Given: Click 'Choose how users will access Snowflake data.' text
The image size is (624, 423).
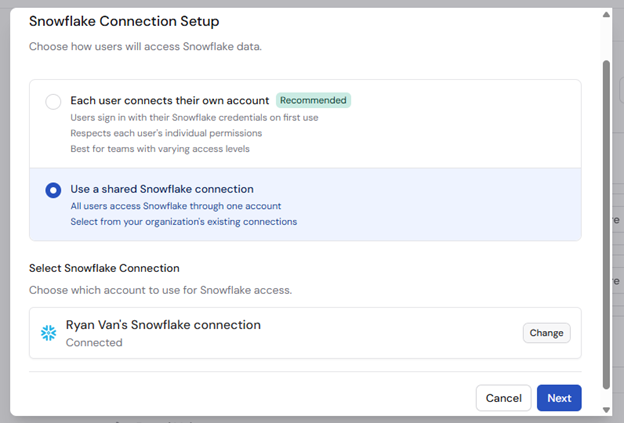Looking at the screenshot, I should [145, 47].
